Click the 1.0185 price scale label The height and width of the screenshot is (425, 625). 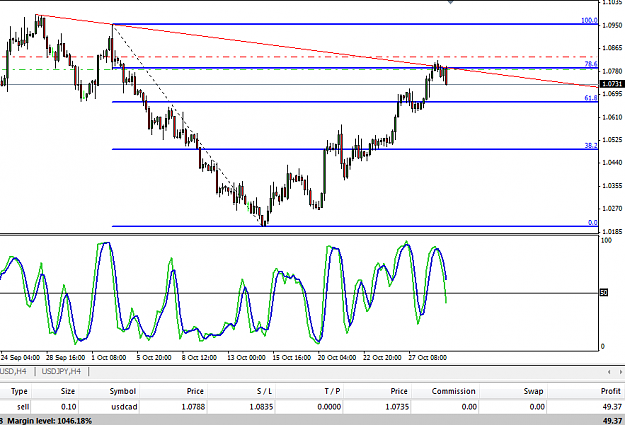point(612,232)
